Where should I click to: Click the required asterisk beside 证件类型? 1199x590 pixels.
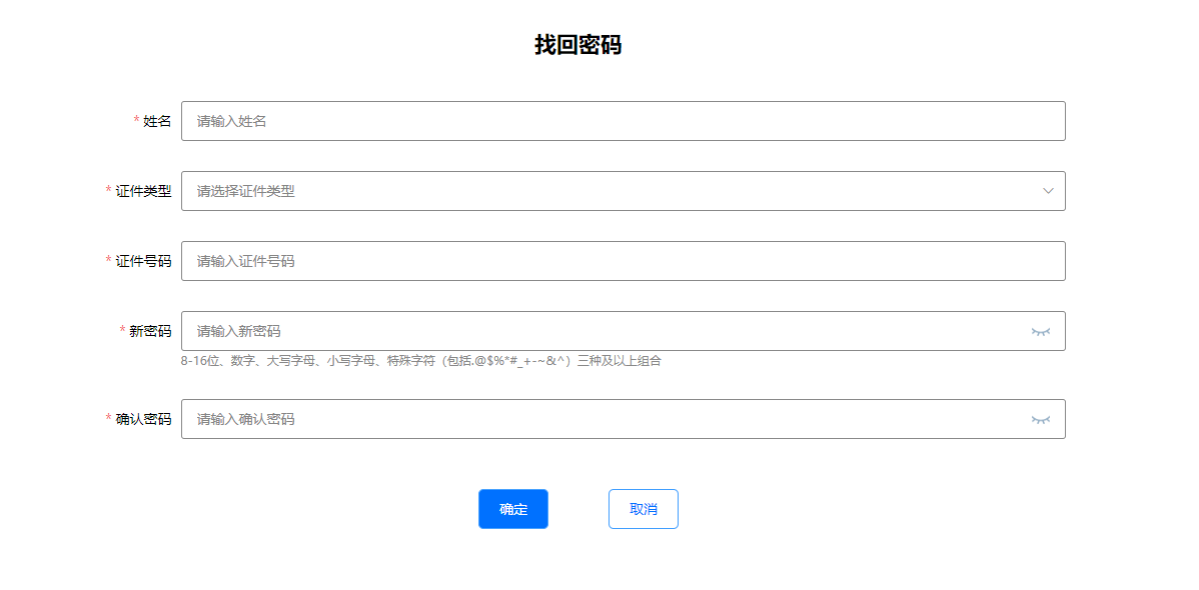(x=109, y=191)
